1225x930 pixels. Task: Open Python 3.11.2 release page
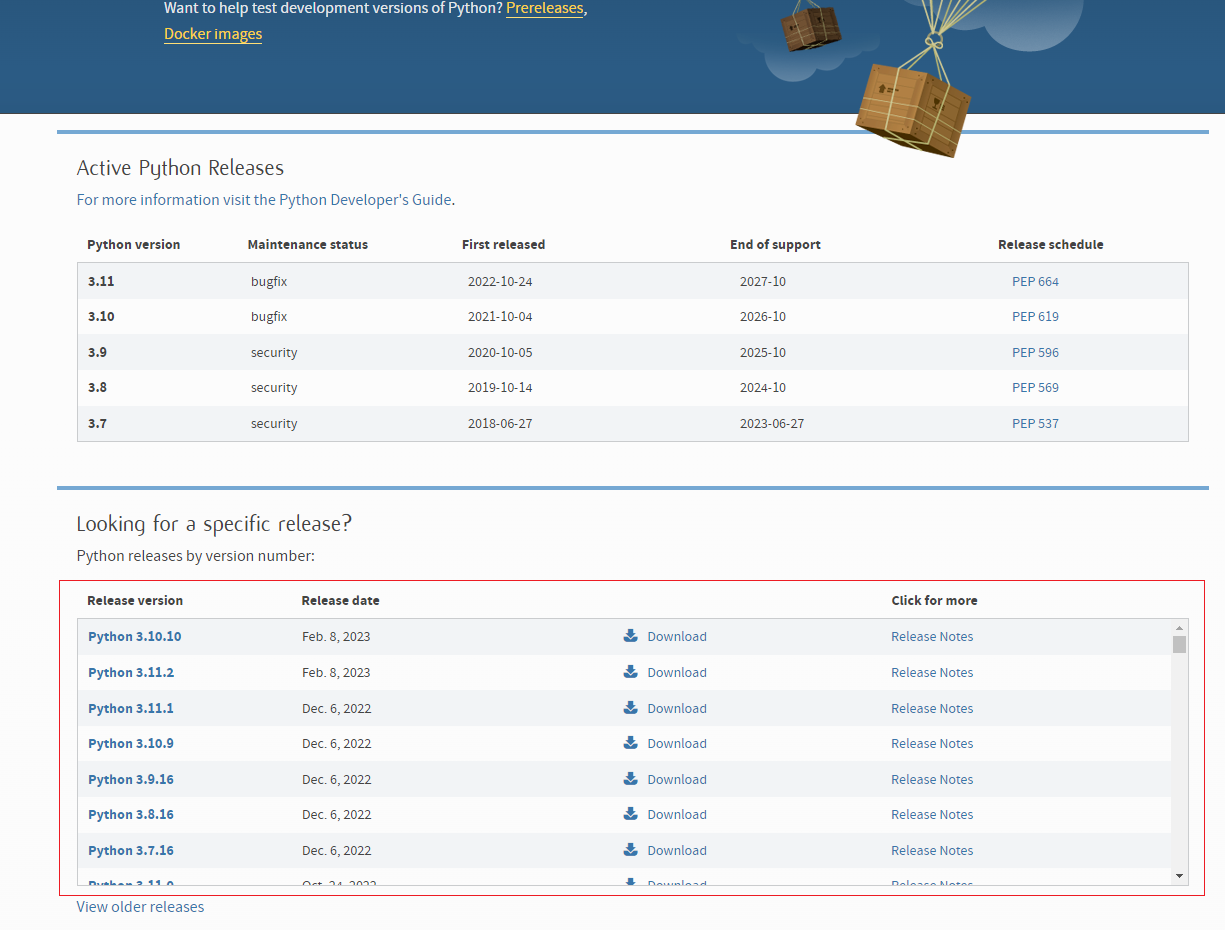click(131, 673)
